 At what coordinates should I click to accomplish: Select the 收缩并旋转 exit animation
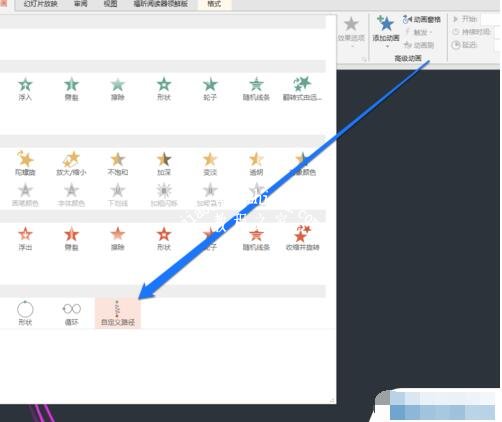302,238
